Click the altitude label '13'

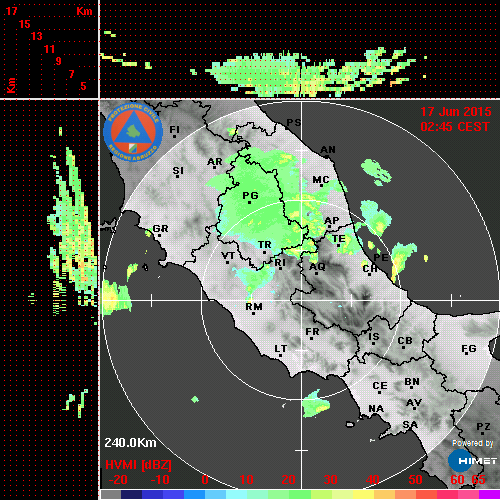pos(37,36)
